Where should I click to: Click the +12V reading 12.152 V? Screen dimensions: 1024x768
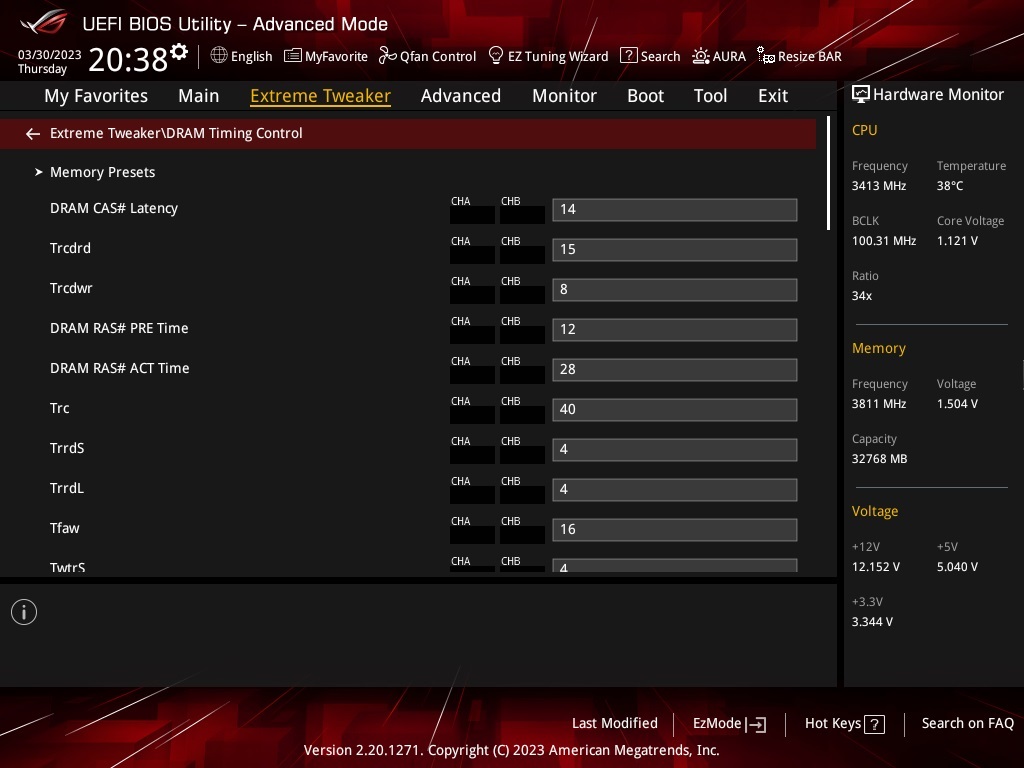[x=876, y=566]
